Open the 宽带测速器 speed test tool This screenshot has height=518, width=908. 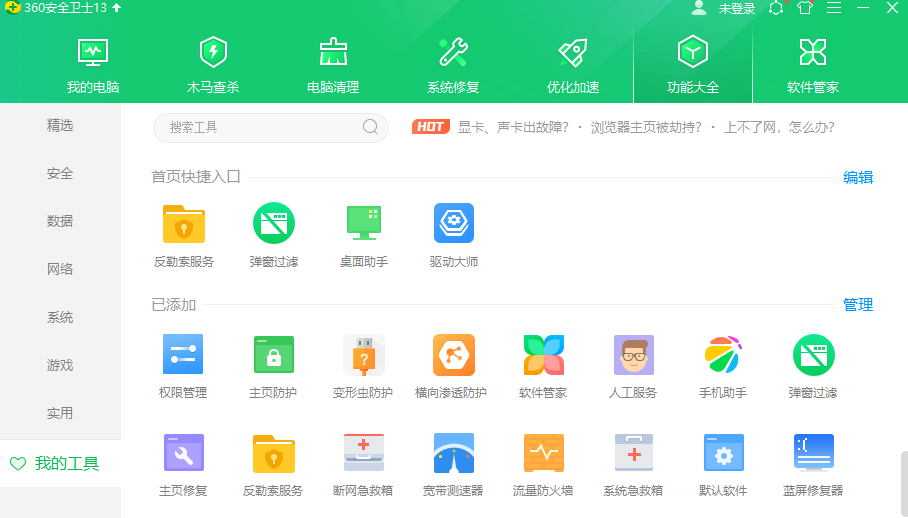tap(453, 453)
